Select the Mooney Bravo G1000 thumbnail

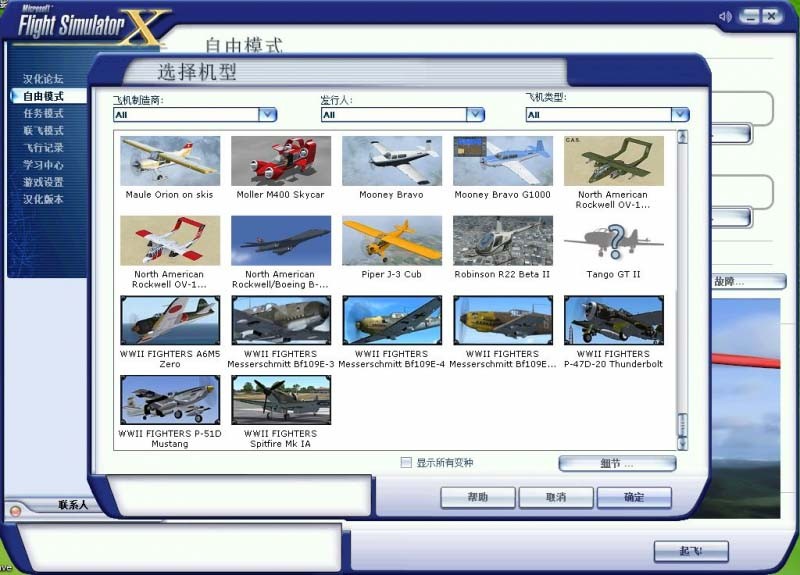coord(503,161)
